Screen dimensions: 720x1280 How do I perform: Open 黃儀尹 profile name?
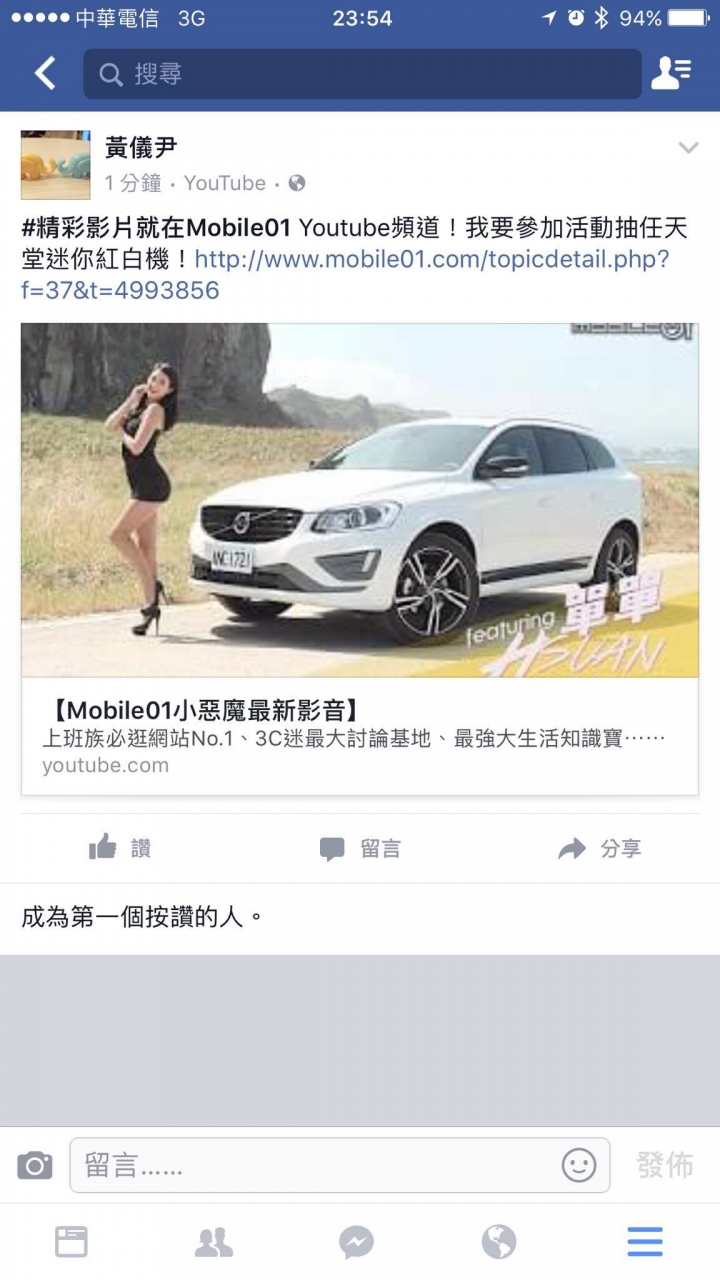click(141, 148)
